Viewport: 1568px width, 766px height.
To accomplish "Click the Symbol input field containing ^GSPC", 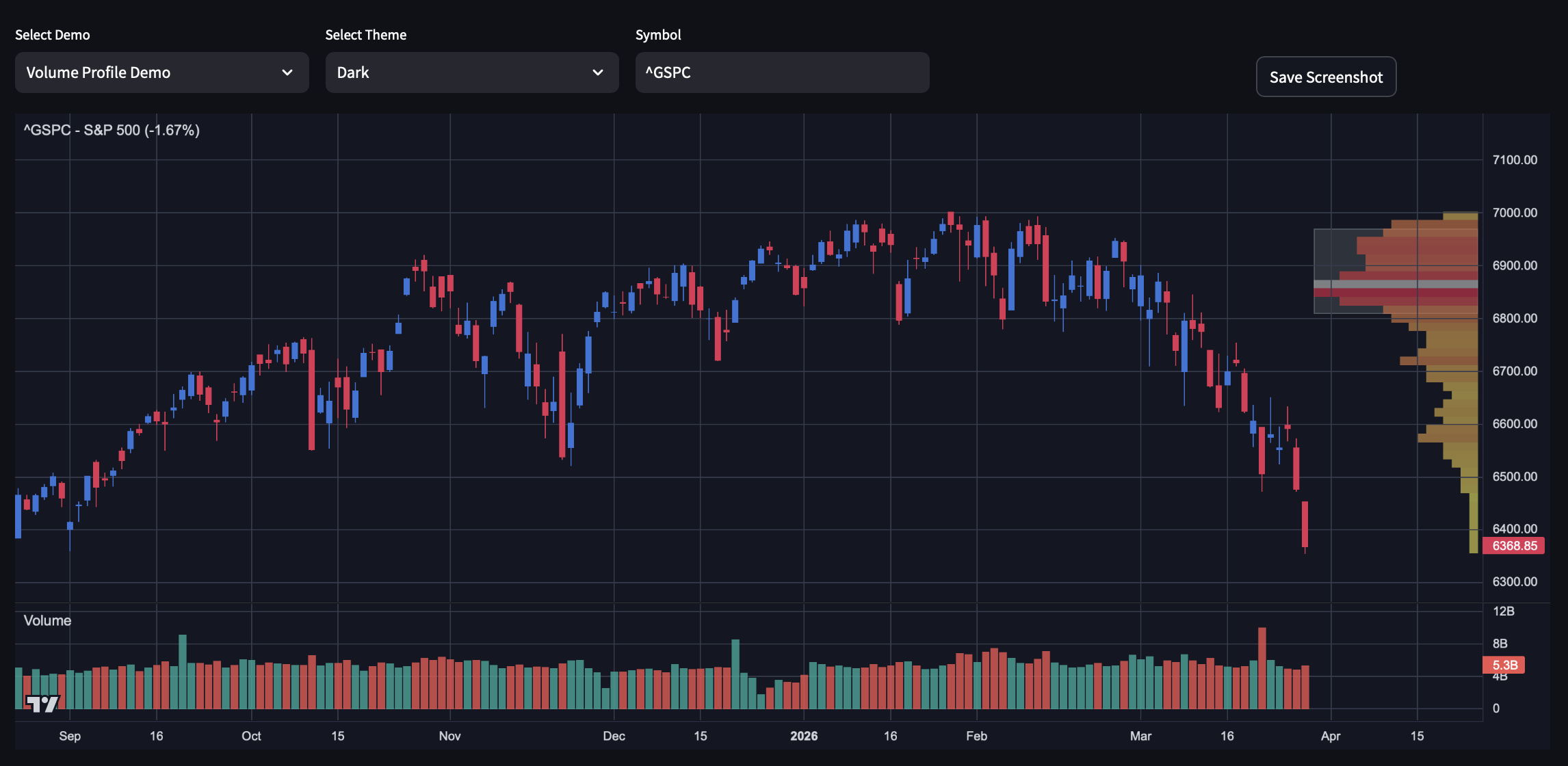I will click(x=782, y=72).
